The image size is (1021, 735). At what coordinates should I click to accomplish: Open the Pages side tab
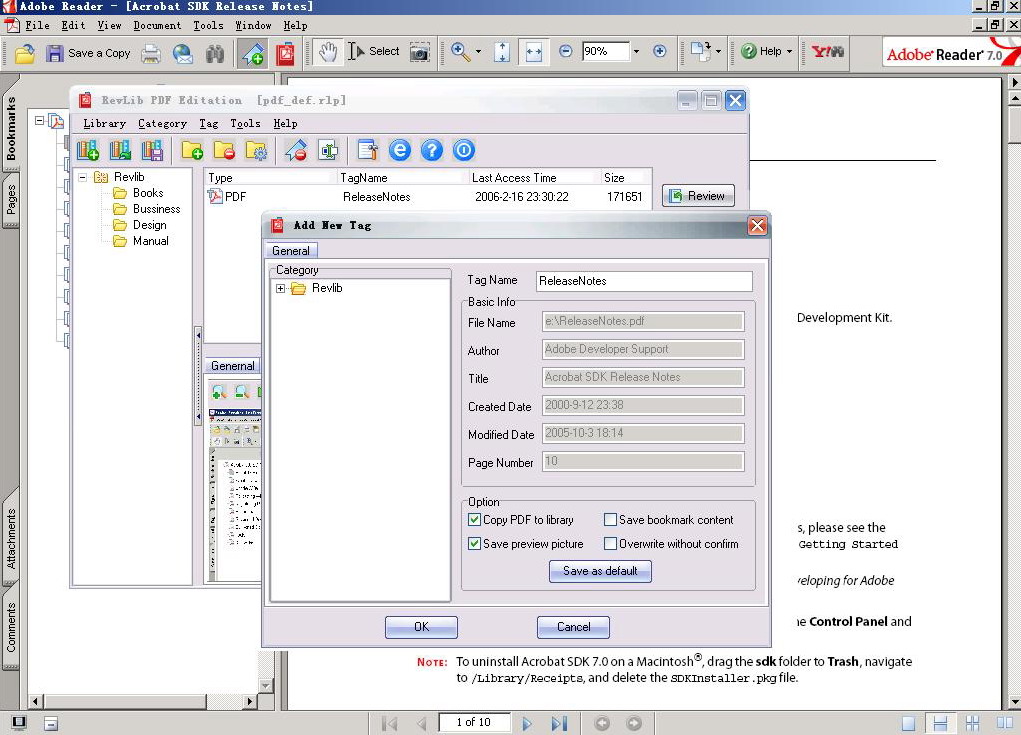(10, 201)
